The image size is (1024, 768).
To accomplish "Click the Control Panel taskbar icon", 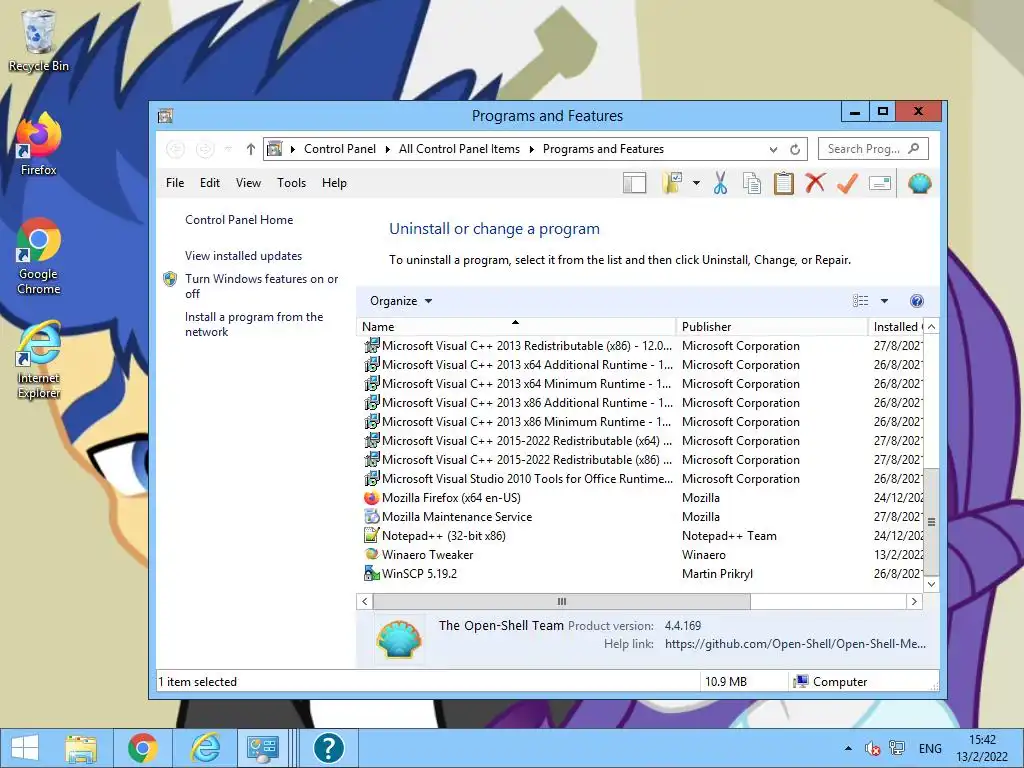I will [x=263, y=748].
